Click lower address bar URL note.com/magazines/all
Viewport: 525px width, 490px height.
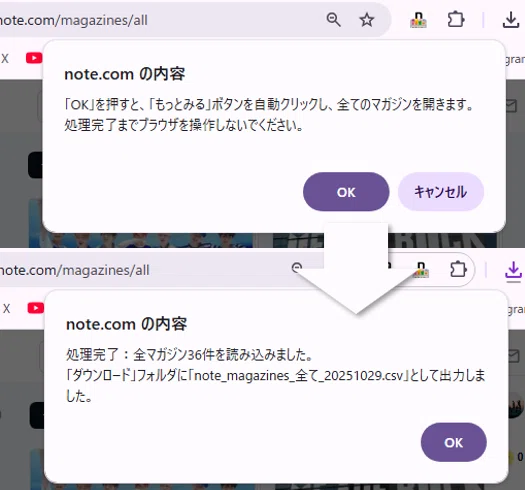click(x=74, y=270)
